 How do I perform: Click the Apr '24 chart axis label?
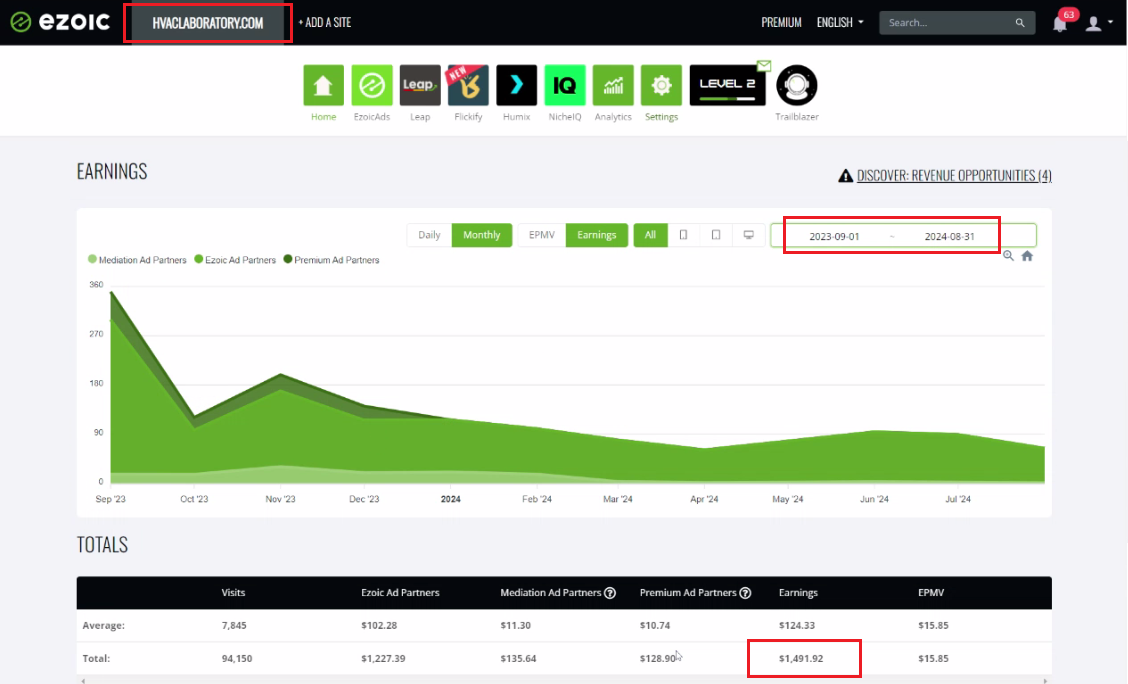coord(704,499)
